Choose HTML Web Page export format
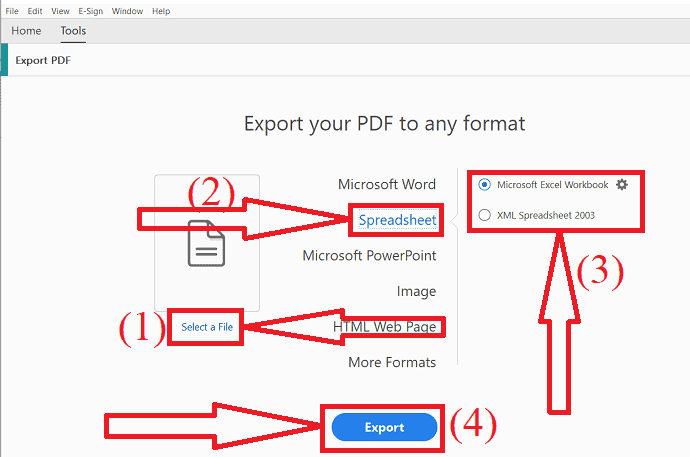Screen dimensions: 690x457 point(385,327)
